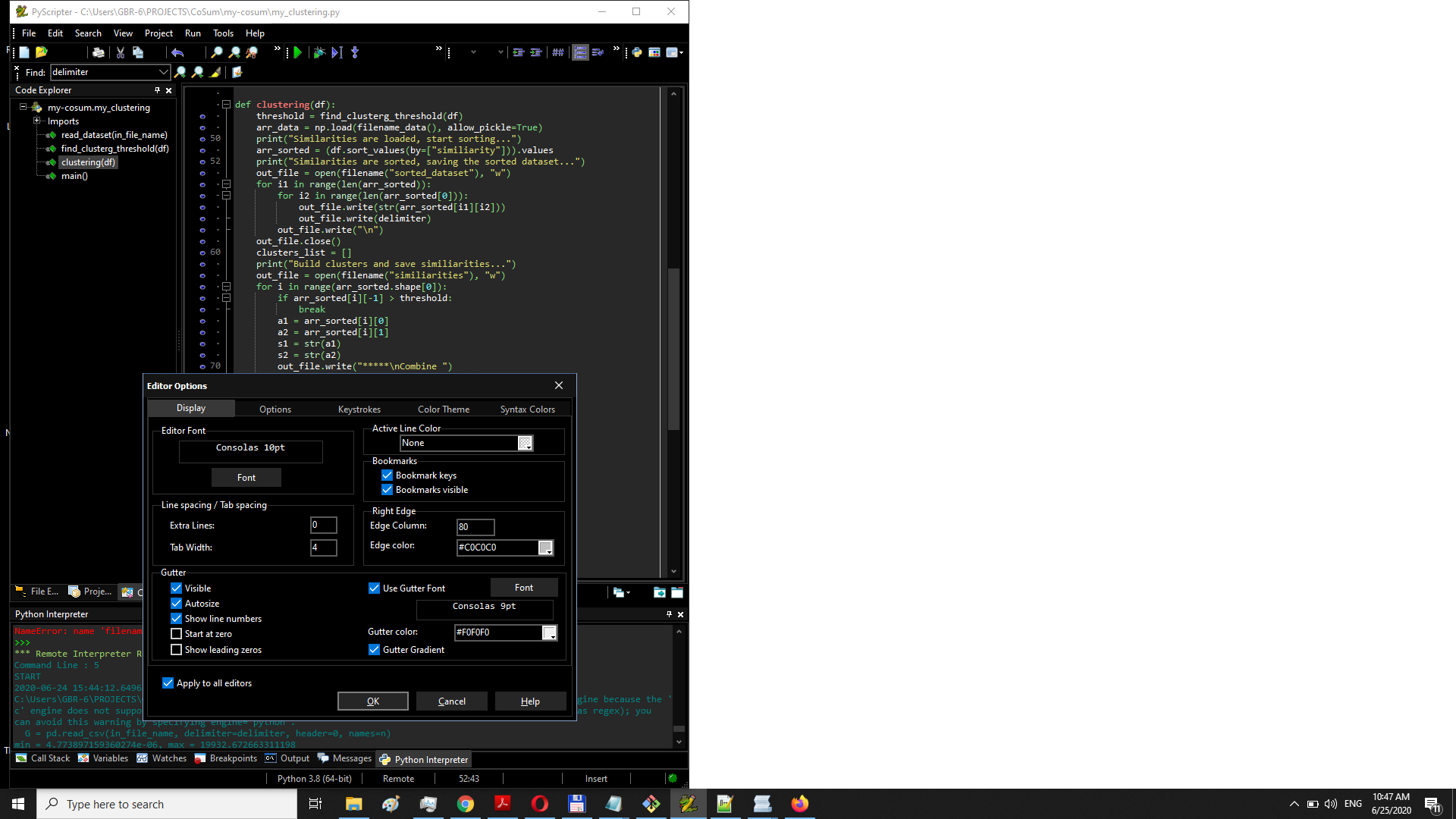1456x819 pixels.
Task: Open the Active Line Color dropdown
Action: (525, 443)
